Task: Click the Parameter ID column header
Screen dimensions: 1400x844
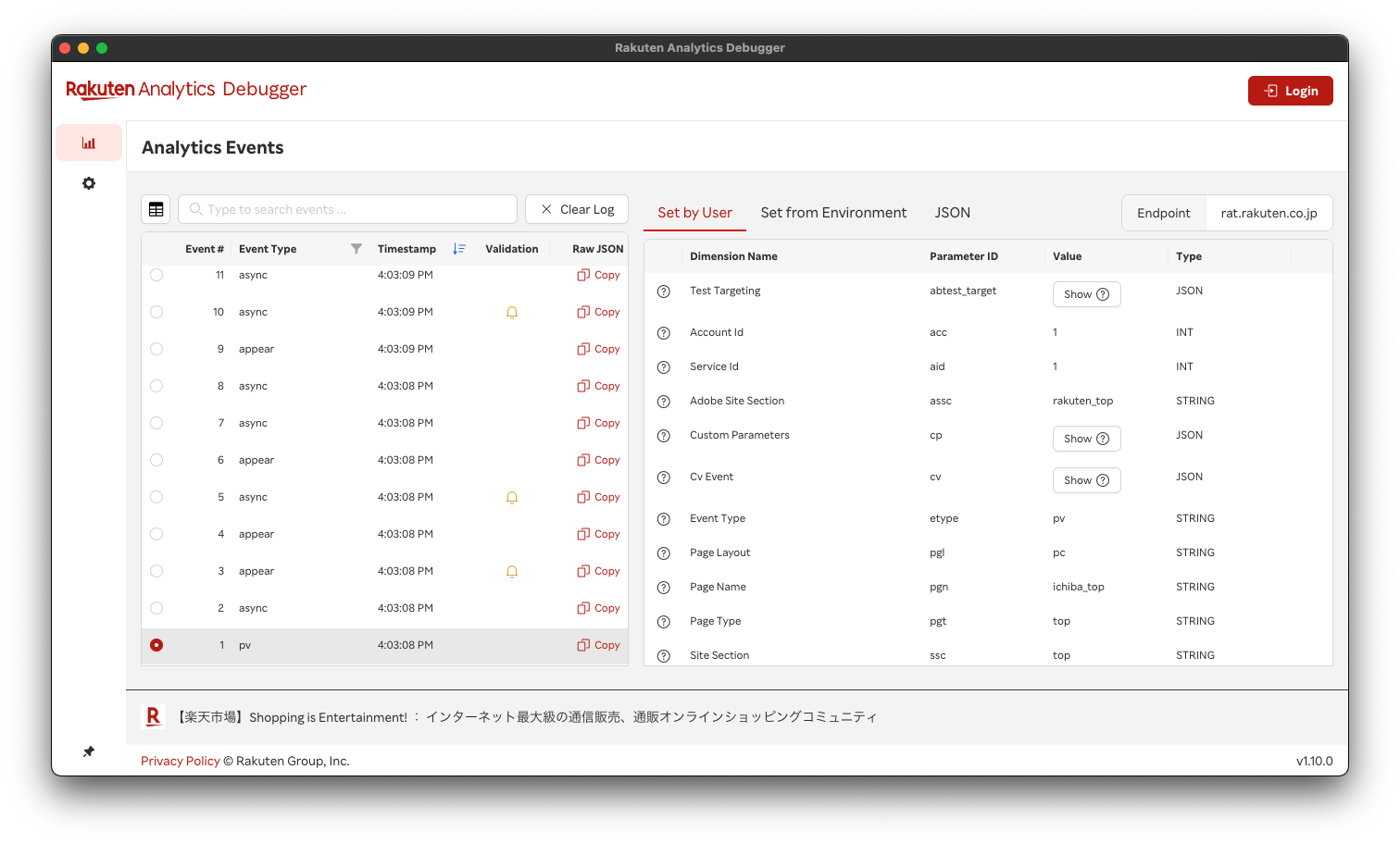Action: tap(964, 256)
